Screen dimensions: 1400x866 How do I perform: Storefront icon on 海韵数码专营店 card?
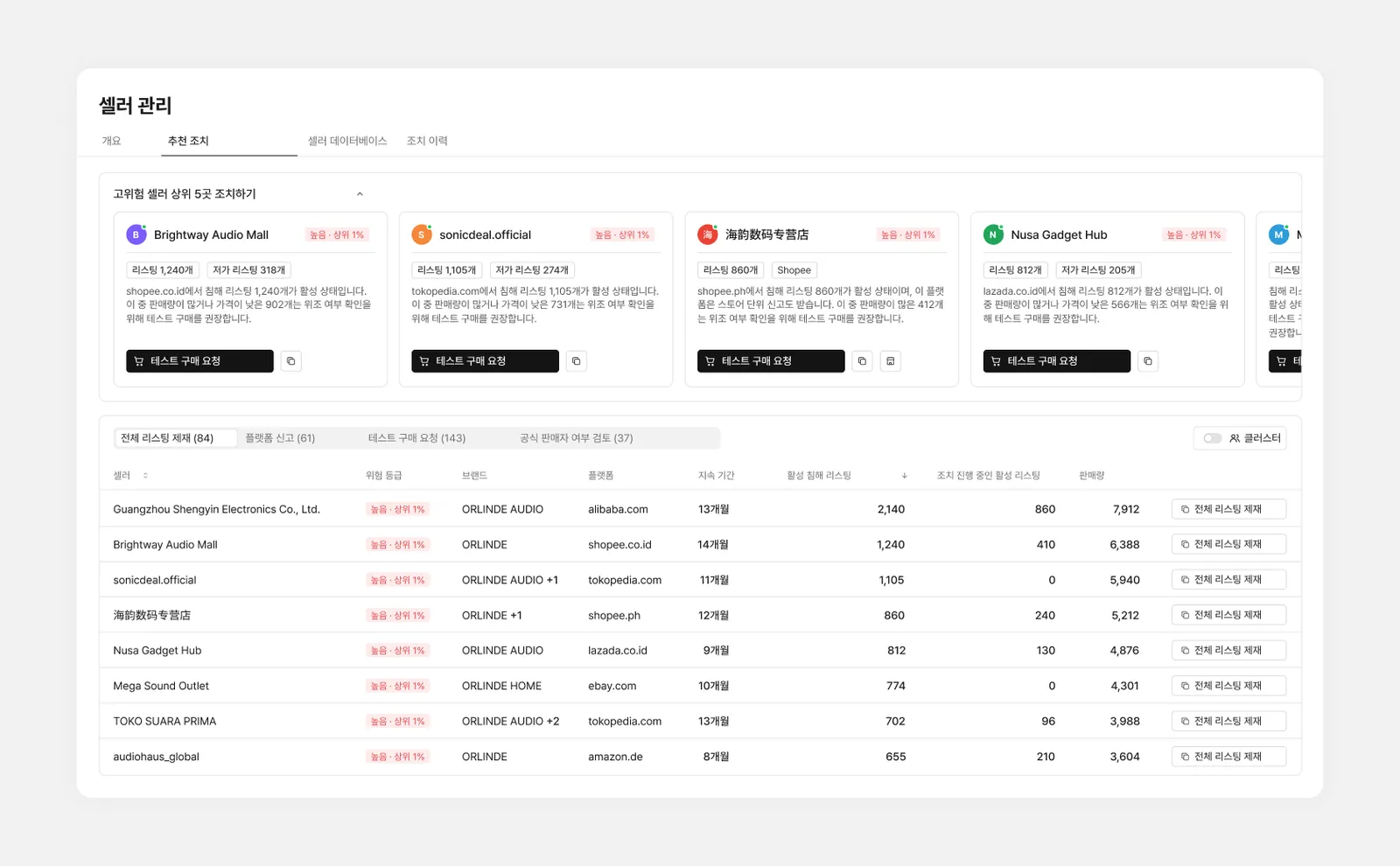pos(890,361)
